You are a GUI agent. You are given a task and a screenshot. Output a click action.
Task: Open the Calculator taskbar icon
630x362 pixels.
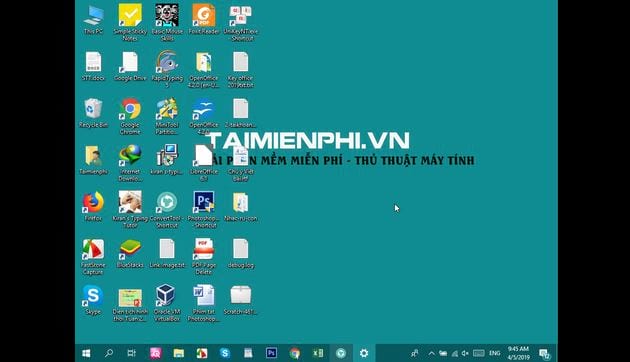(248, 353)
